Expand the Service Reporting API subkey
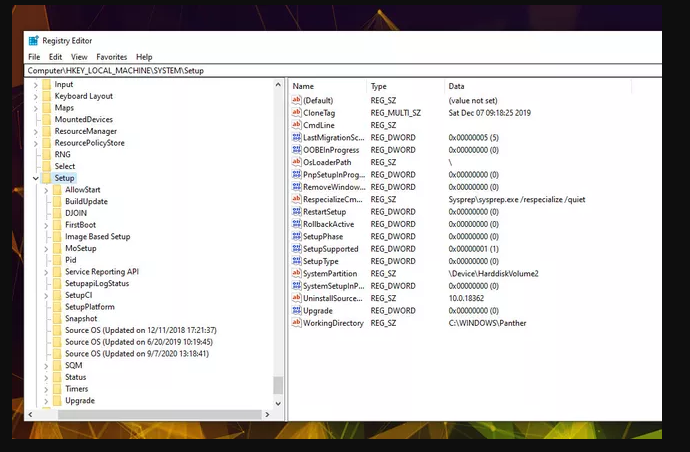690x452 pixels. tap(46, 272)
